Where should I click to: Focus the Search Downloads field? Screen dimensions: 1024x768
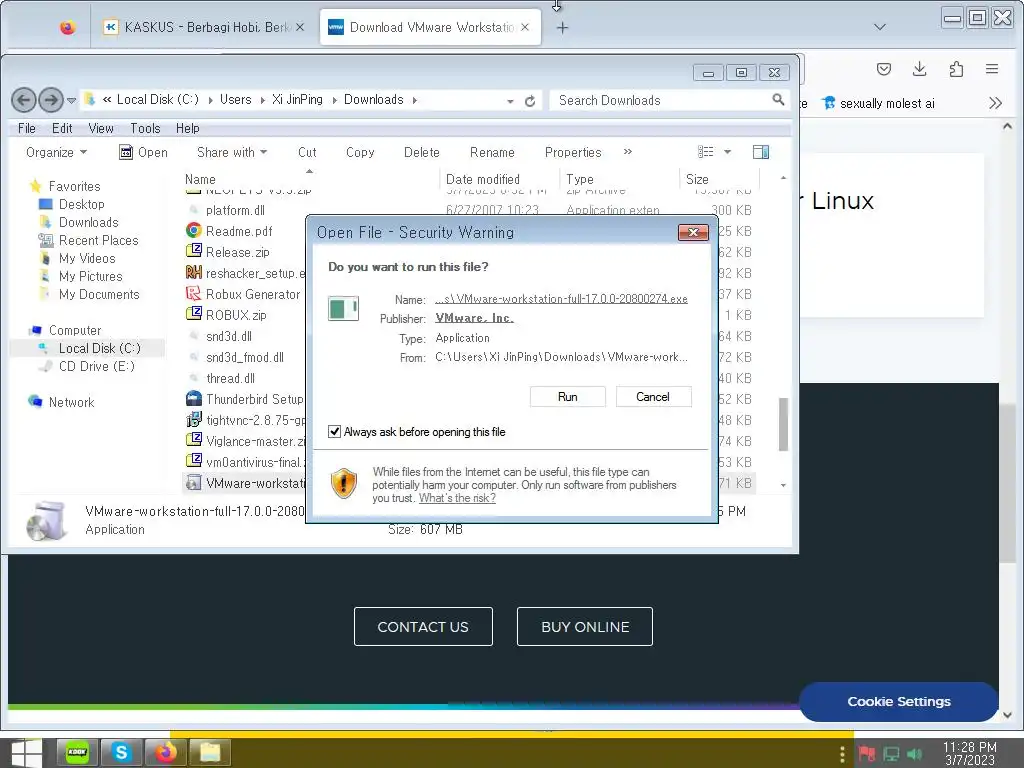click(661, 100)
